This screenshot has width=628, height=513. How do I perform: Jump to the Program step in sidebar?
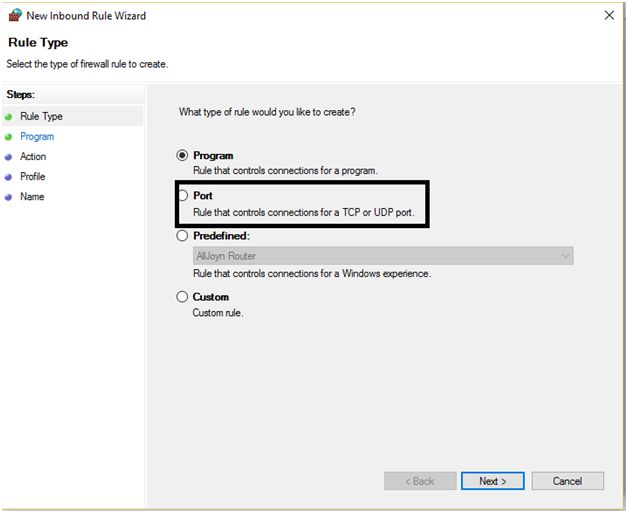point(37,137)
